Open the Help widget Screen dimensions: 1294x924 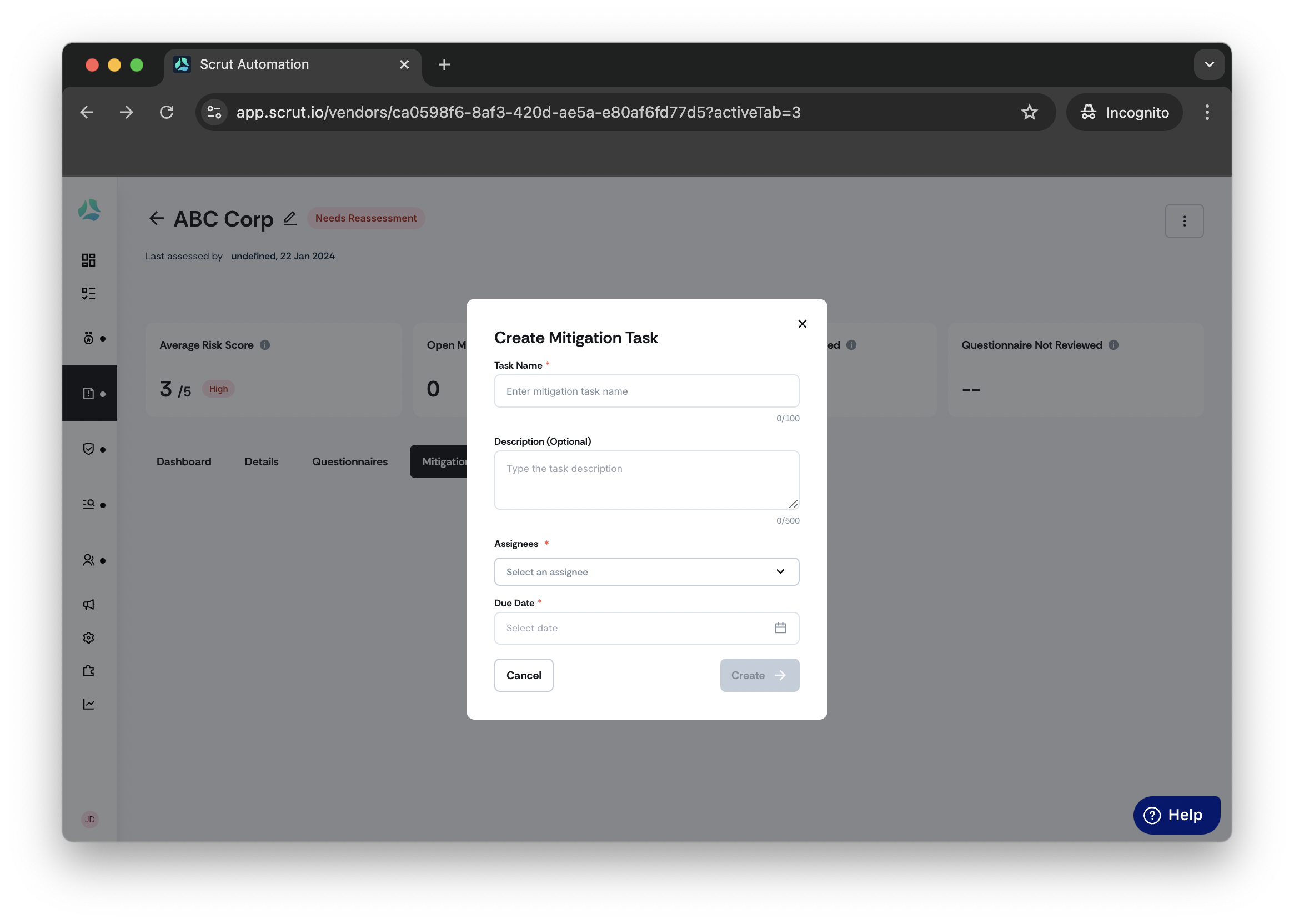[x=1176, y=815]
